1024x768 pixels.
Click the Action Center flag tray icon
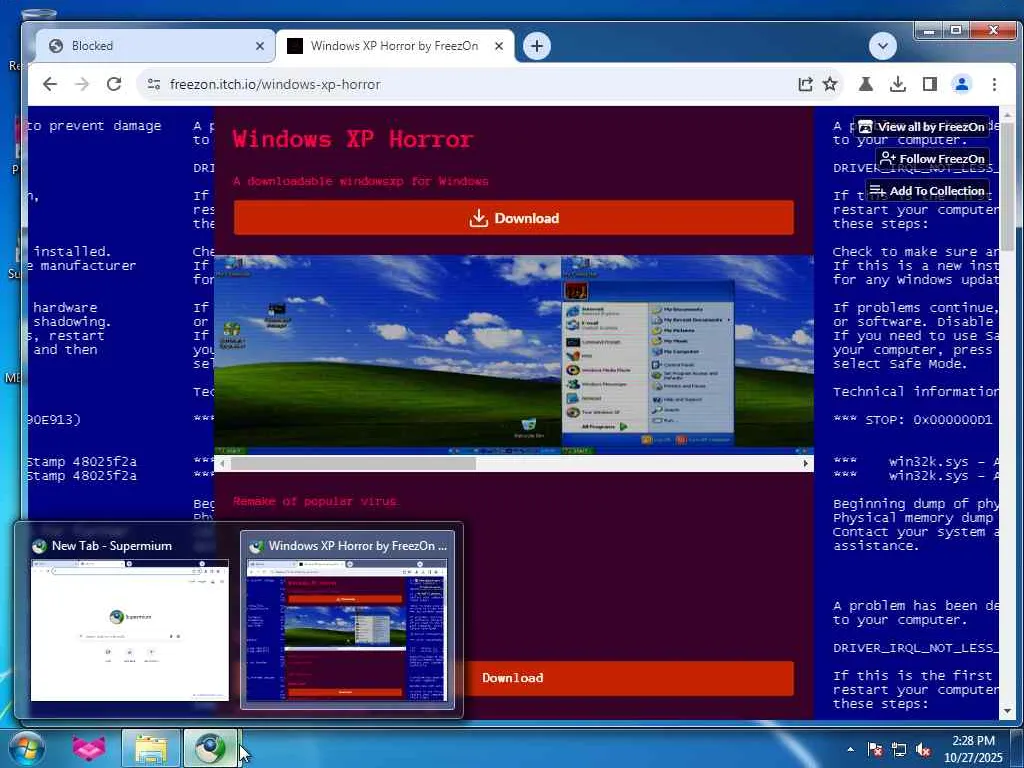pyautogui.click(x=874, y=750)
